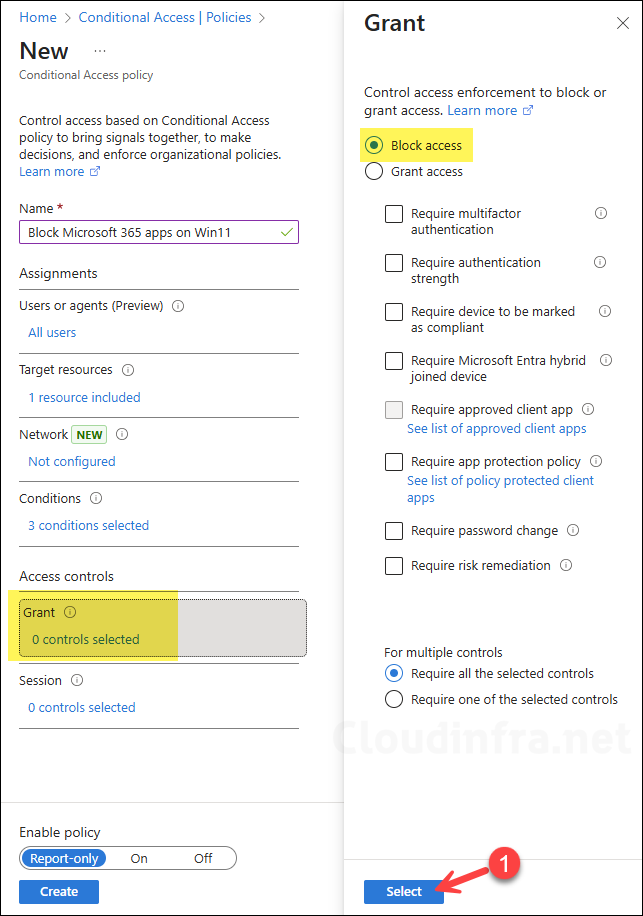This screenshot has width=643, height=916.
Task: Click the Create button
Action: [x=58, y=891]
